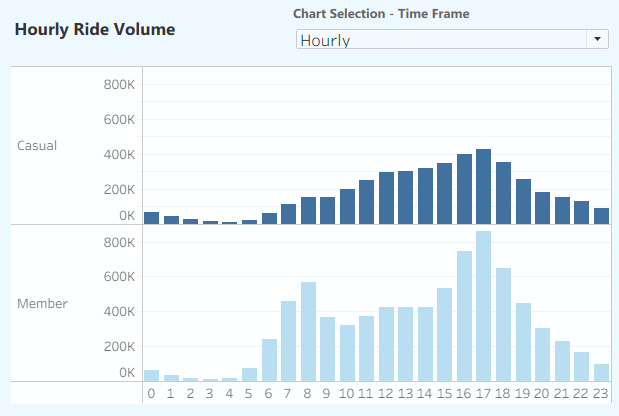Click the Casual bar at hour 23
Image resolution: width=619 pixels, height=416 pixels.
pos(601,216)
